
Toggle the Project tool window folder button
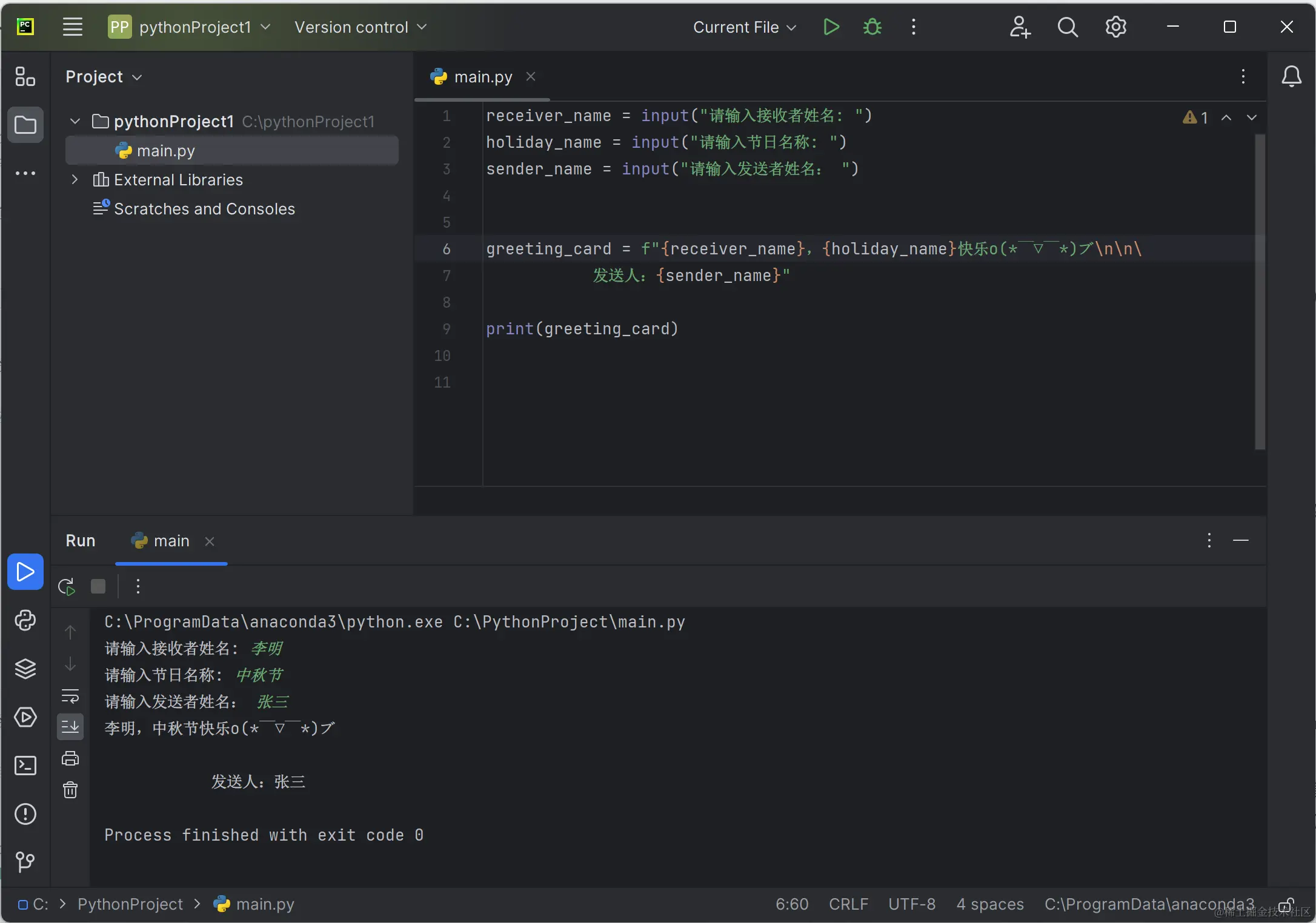point(25,125)
